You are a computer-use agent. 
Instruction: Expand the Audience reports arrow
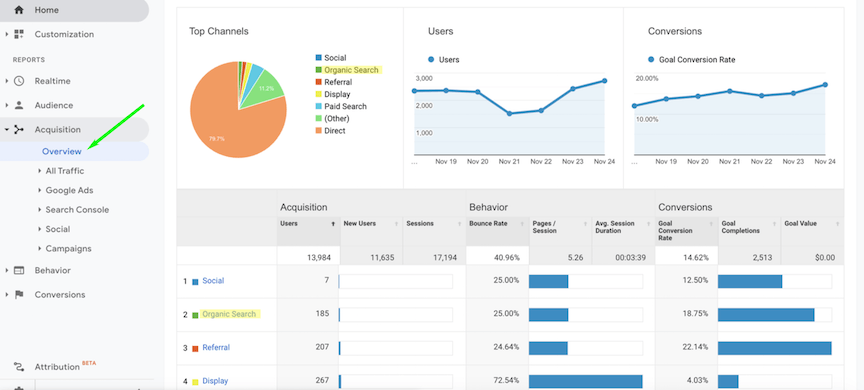[x=6, y=105]
